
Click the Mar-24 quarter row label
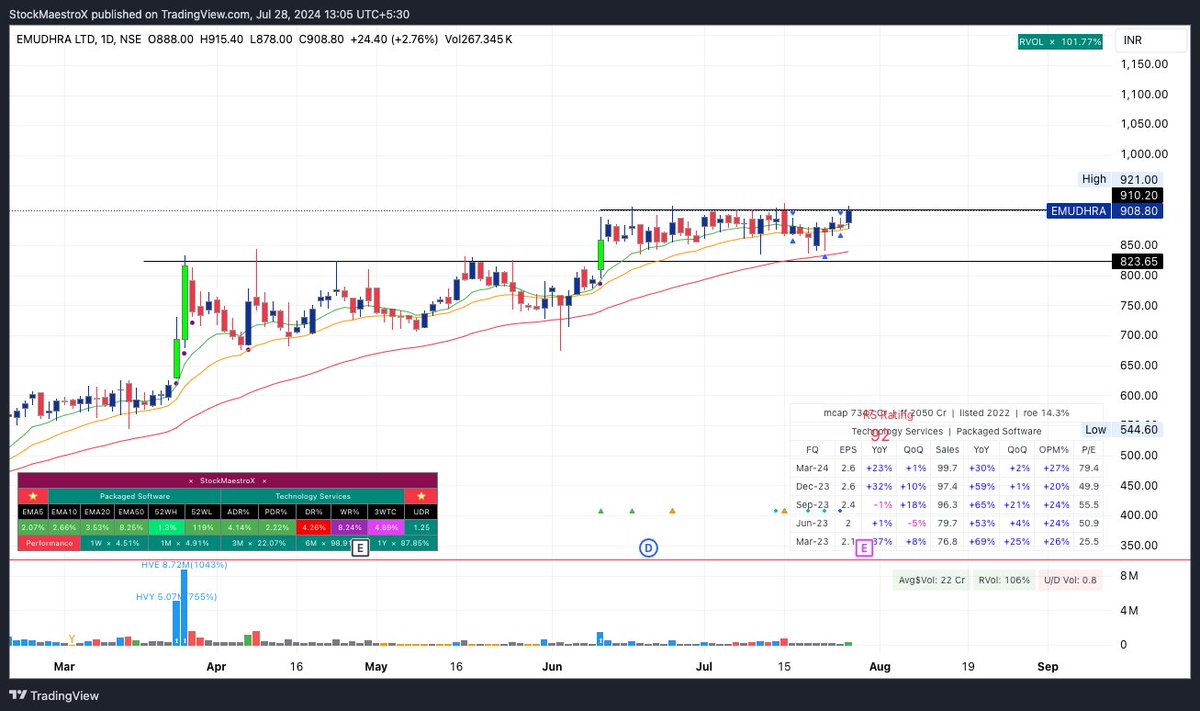coord(811,468)
